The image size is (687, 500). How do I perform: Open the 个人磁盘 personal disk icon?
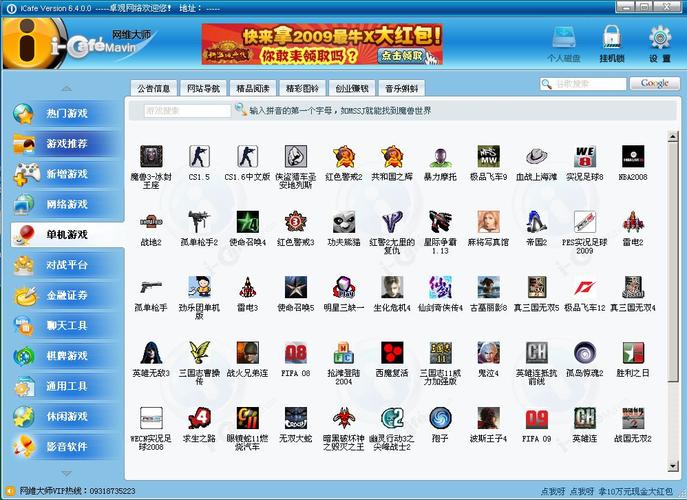coord(564,43)
